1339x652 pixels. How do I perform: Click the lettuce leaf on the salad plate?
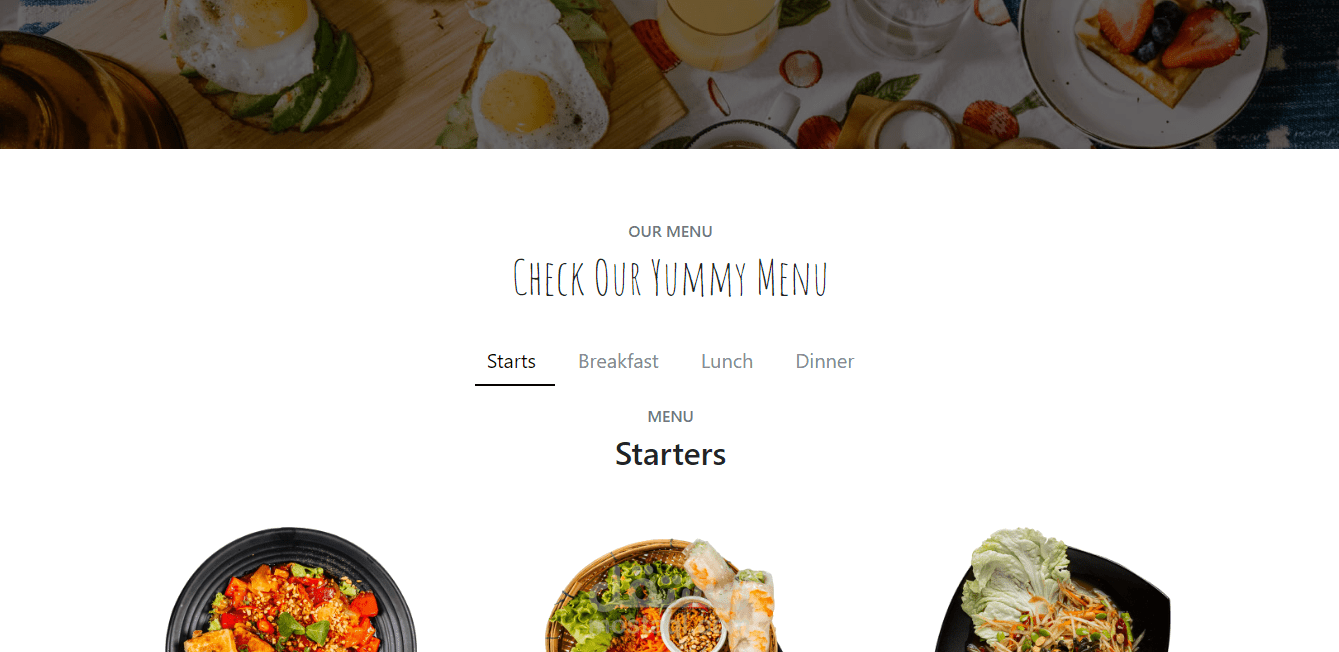(1012, 570)
